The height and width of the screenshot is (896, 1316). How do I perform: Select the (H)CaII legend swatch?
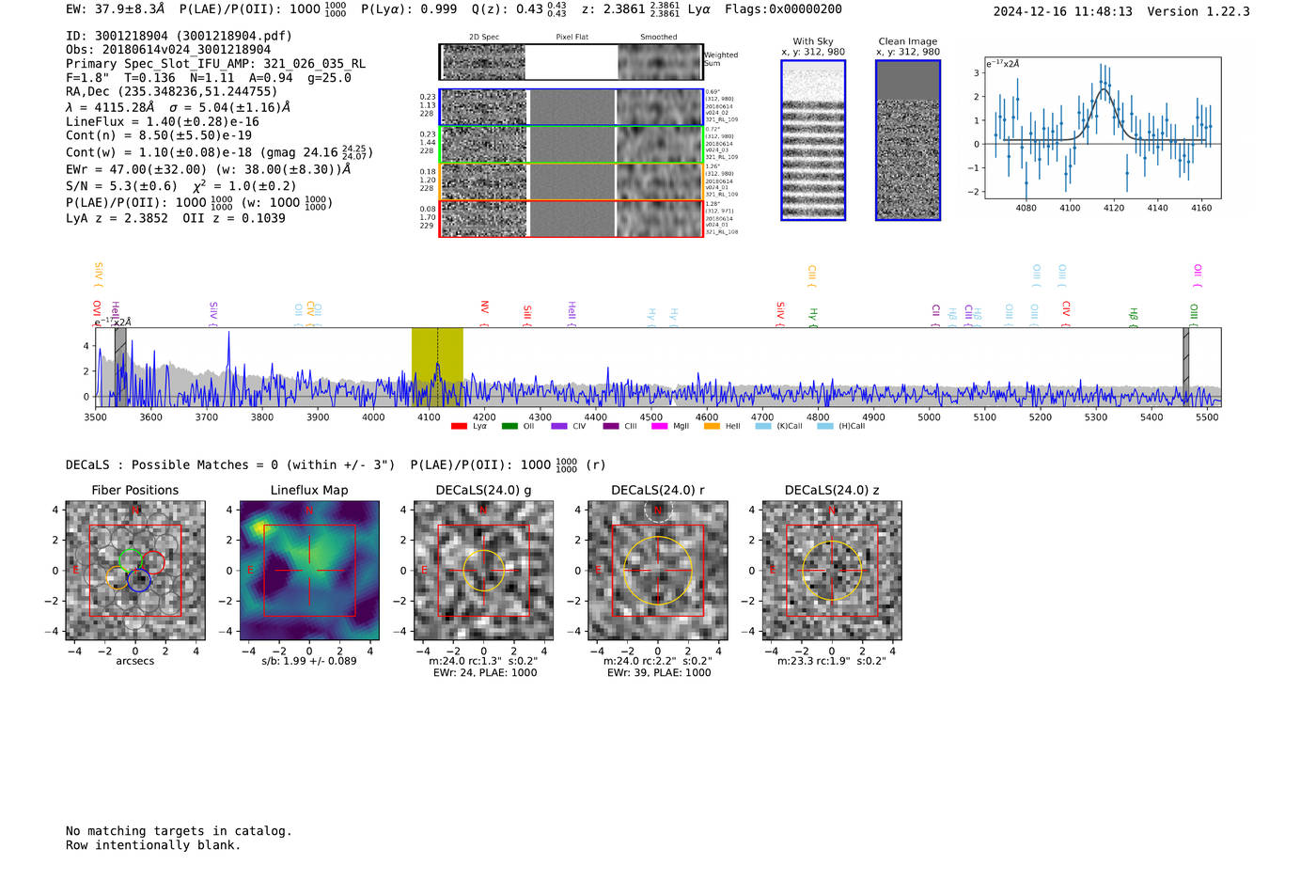pos(825,426)
